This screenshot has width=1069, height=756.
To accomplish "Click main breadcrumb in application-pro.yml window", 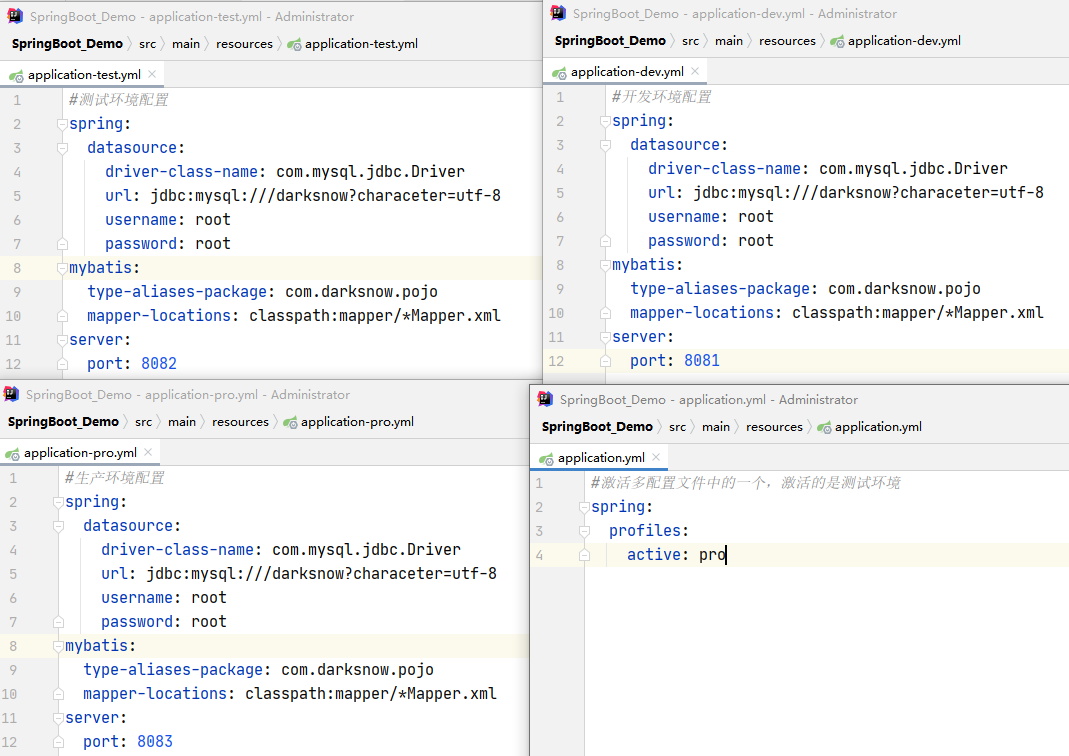I will tap(182, 422).
